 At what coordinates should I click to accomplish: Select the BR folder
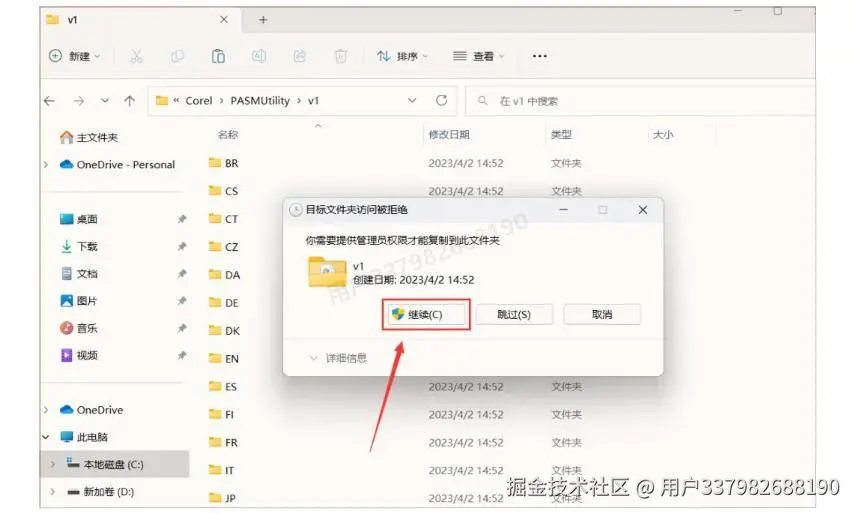coord(224,163)
